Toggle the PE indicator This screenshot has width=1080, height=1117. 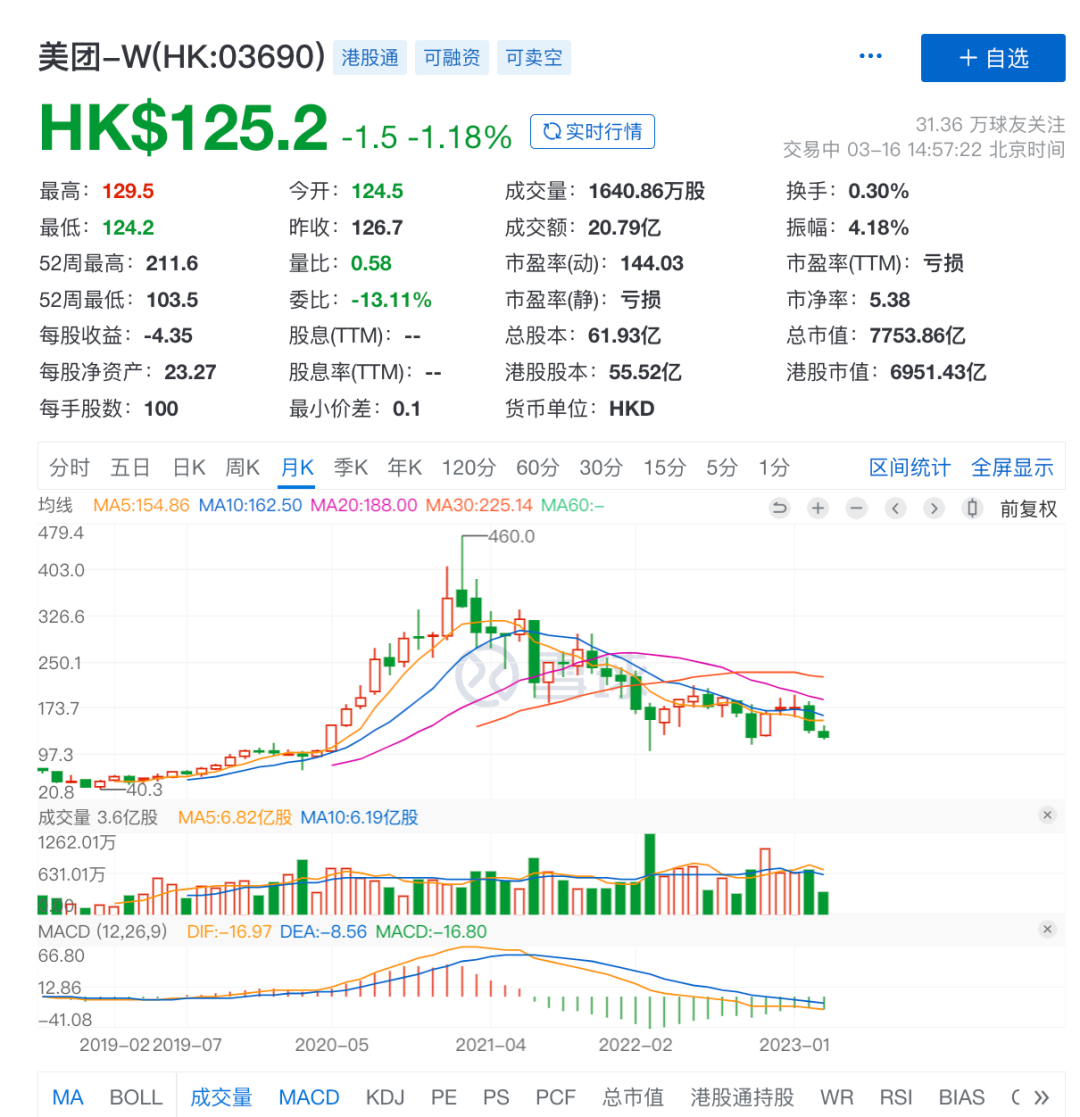[444, 1097]
